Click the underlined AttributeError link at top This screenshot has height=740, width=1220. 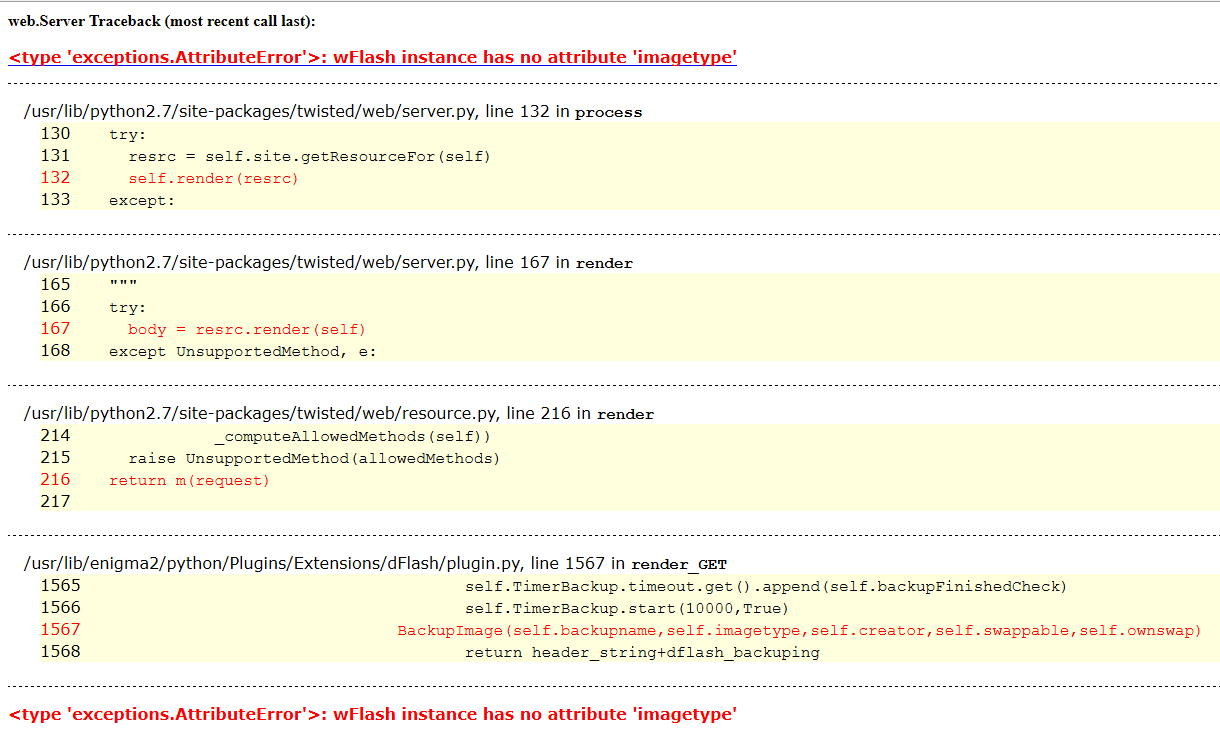pos(372,57)
